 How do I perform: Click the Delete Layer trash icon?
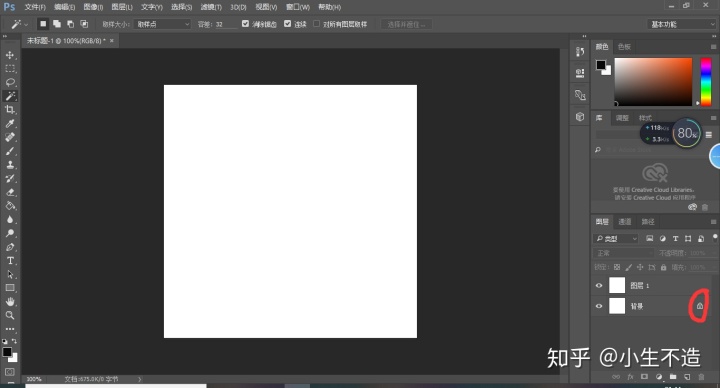701,377
